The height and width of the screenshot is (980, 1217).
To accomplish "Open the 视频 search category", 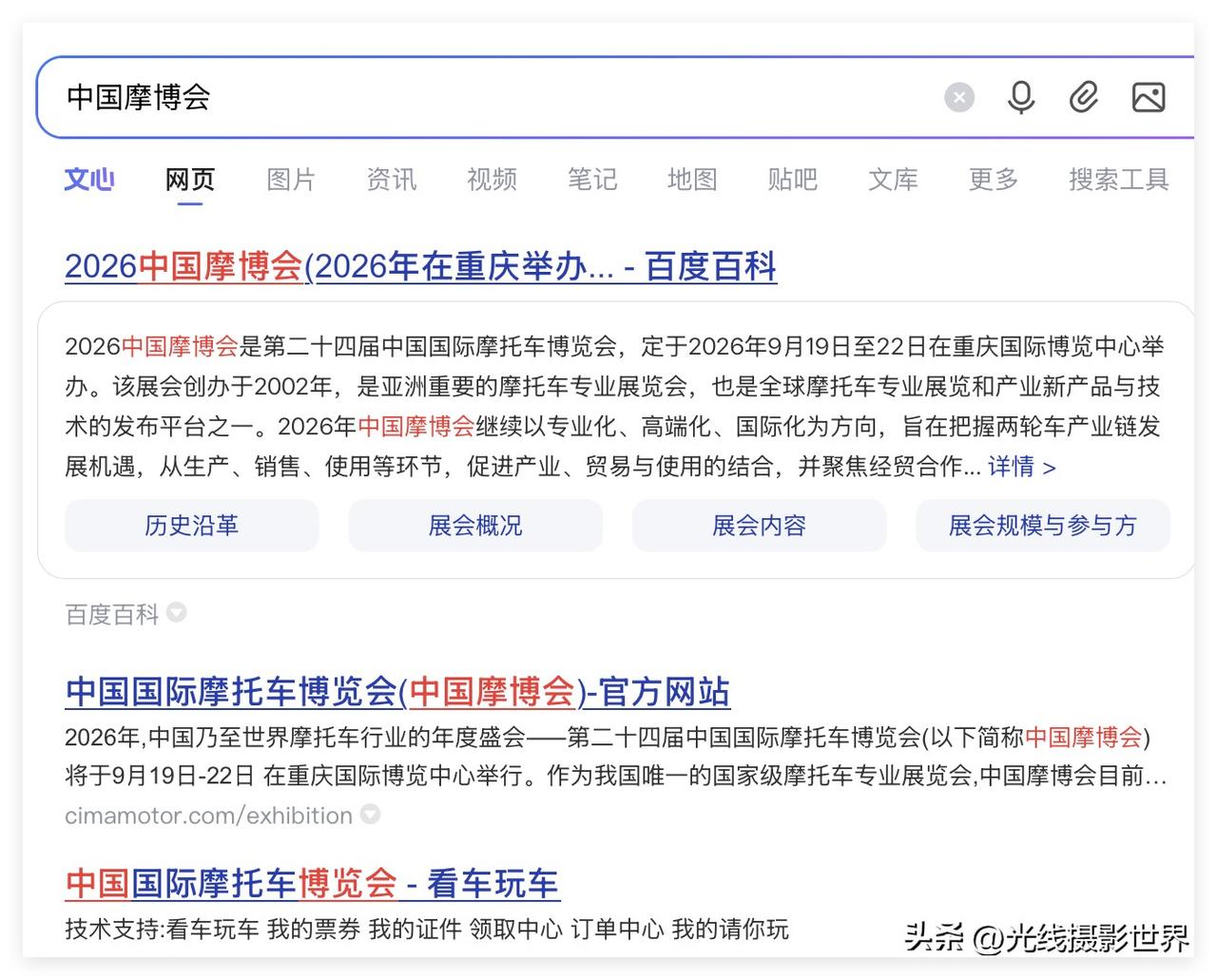I will (492, 180).
